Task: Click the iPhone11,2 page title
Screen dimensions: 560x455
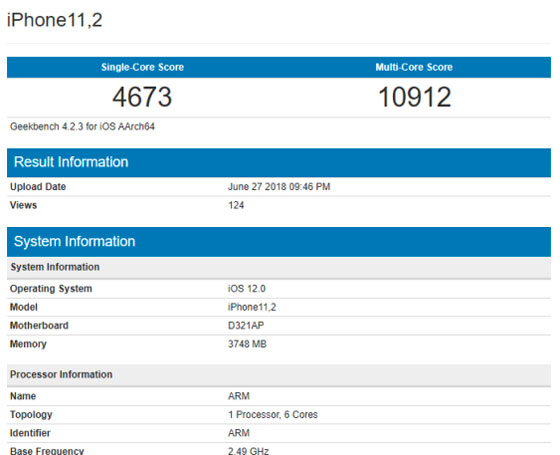Action: pos(55,20)
